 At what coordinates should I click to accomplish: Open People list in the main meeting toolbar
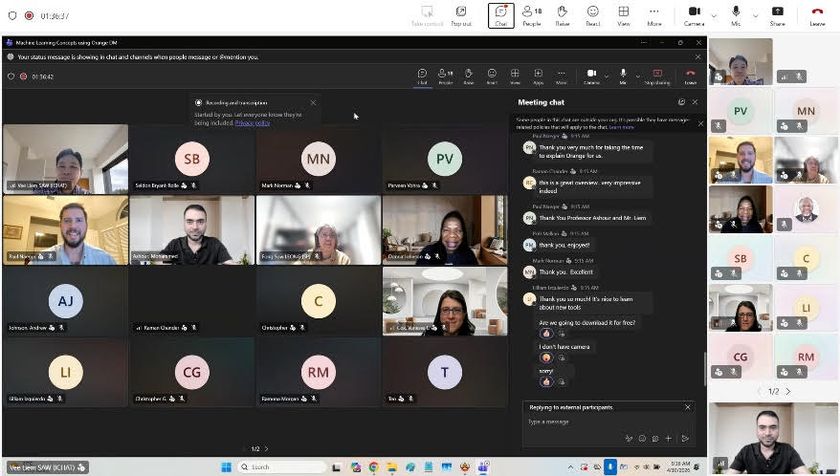tap(532, 15)
